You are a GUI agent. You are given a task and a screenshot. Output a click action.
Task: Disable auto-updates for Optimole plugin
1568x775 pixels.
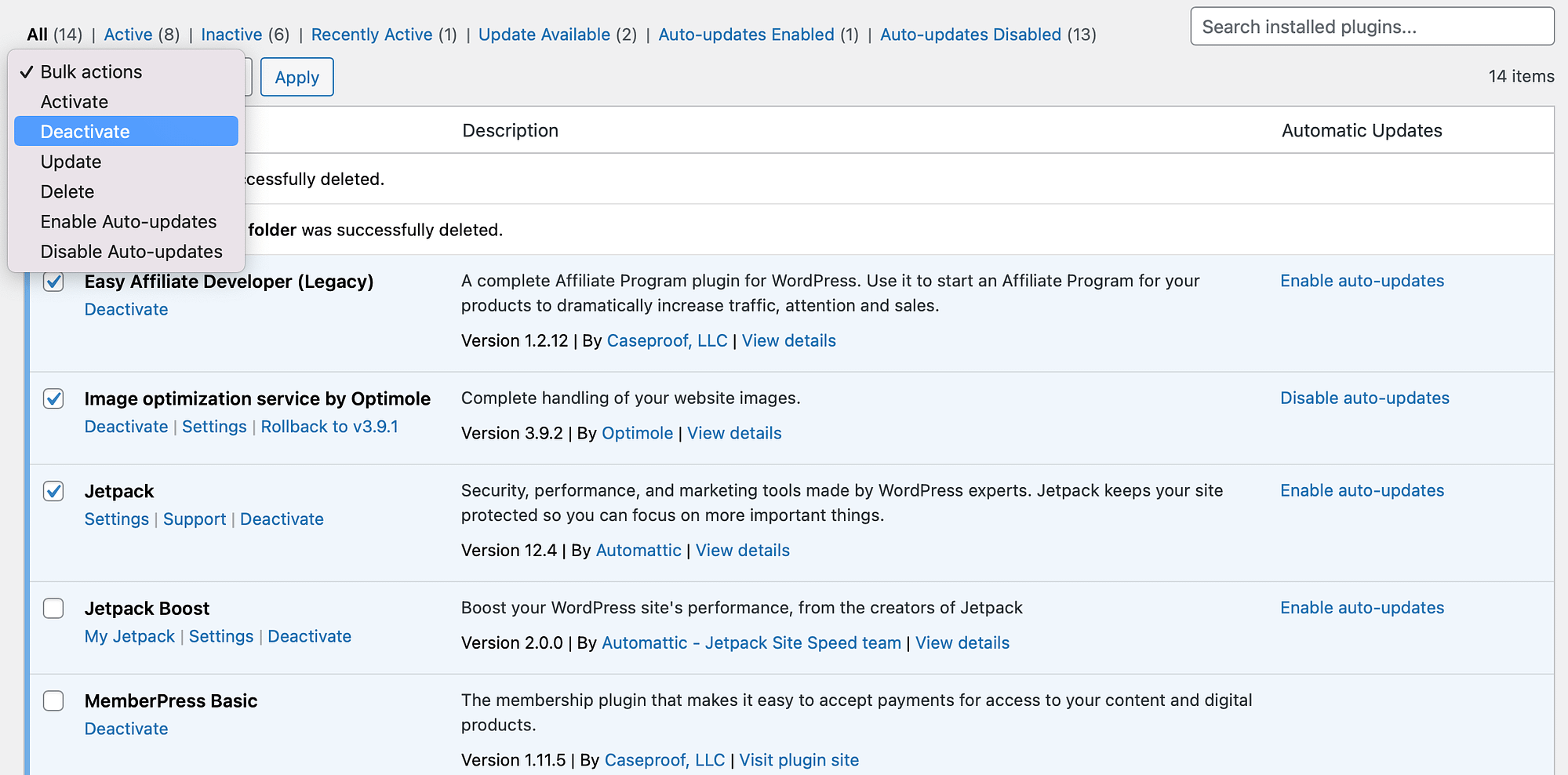1365,398
